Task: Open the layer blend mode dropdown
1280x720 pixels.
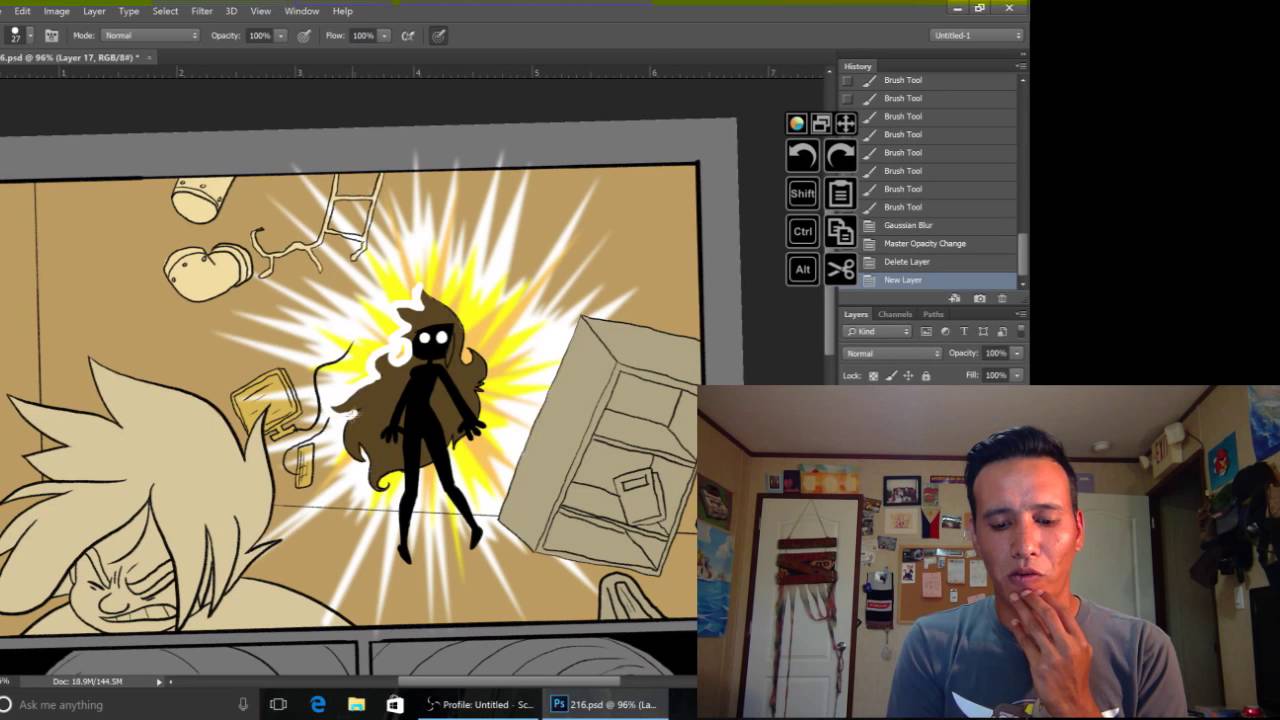Action: [x=893, y=353]
